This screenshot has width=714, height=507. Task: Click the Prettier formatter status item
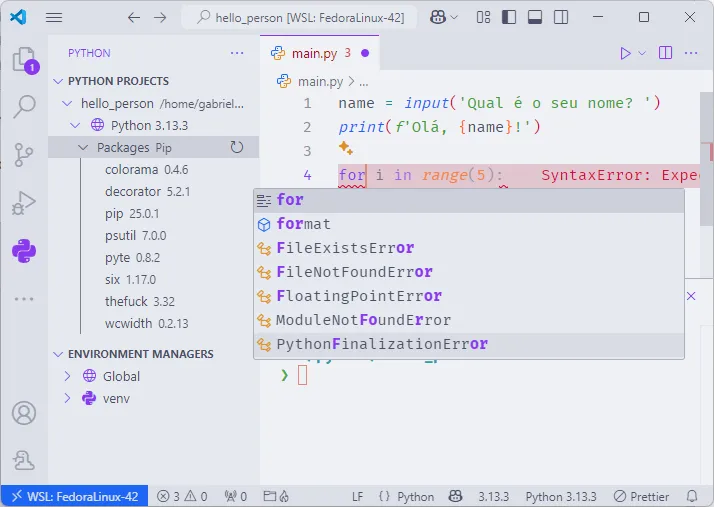641,496
